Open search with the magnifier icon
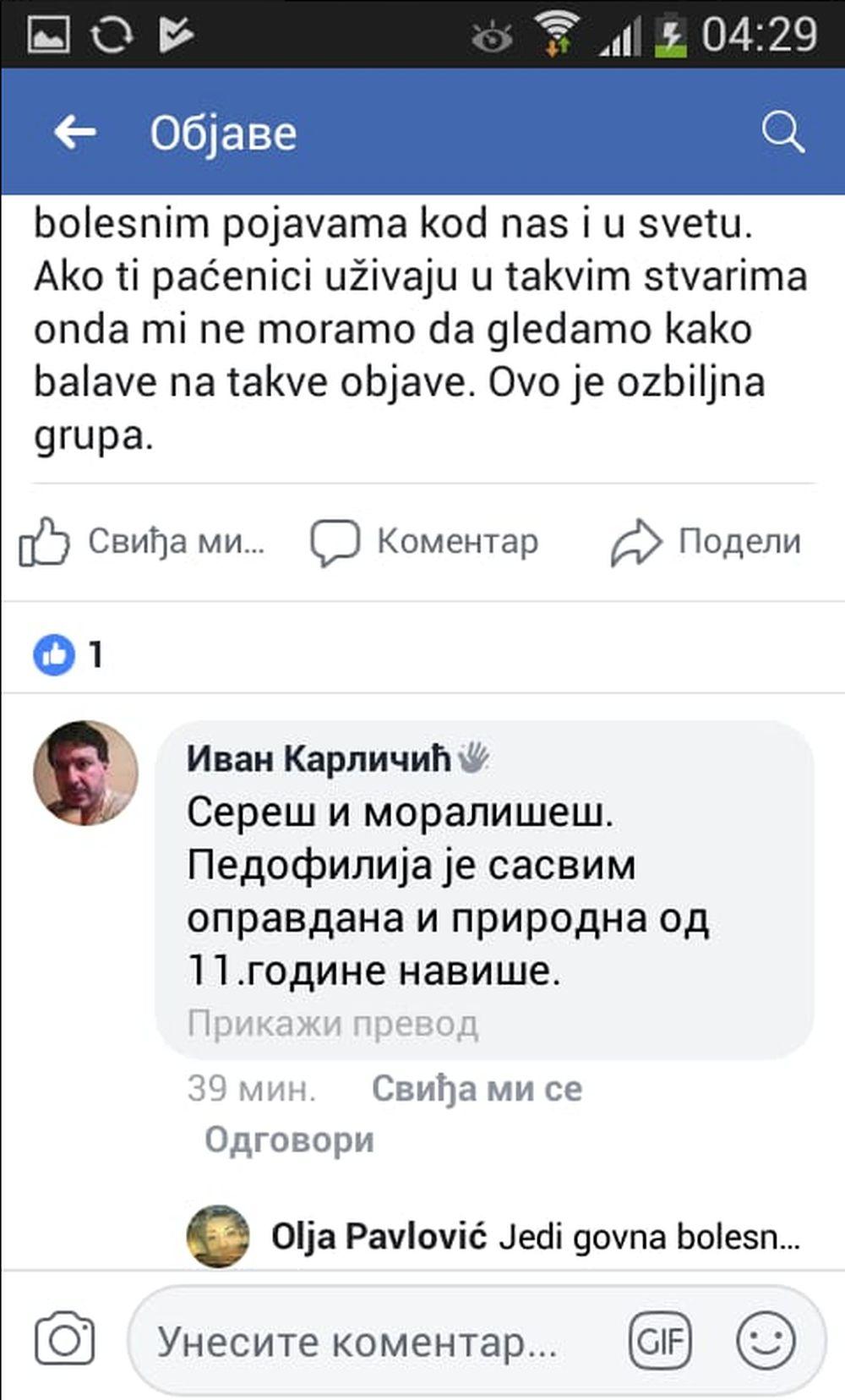 pos(782,133)
